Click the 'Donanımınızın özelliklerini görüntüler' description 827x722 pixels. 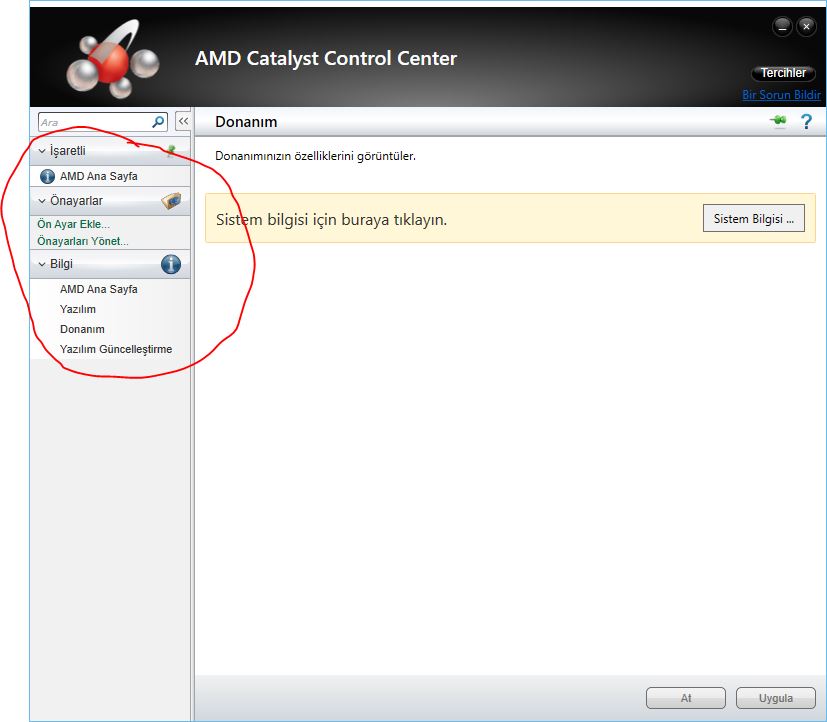click(x=315, y=156)
